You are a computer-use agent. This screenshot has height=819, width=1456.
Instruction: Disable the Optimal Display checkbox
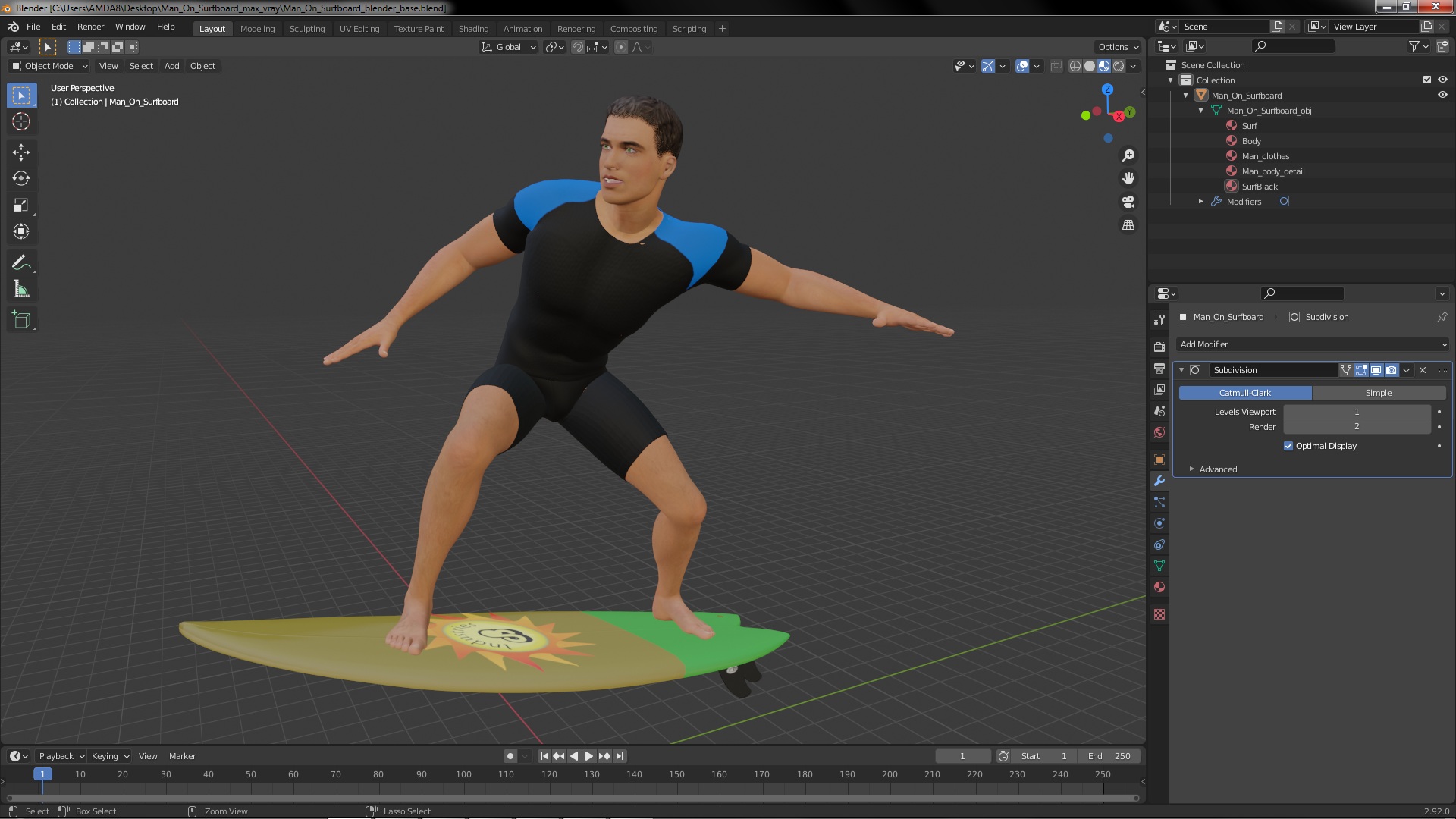(x=1288, y=446)
